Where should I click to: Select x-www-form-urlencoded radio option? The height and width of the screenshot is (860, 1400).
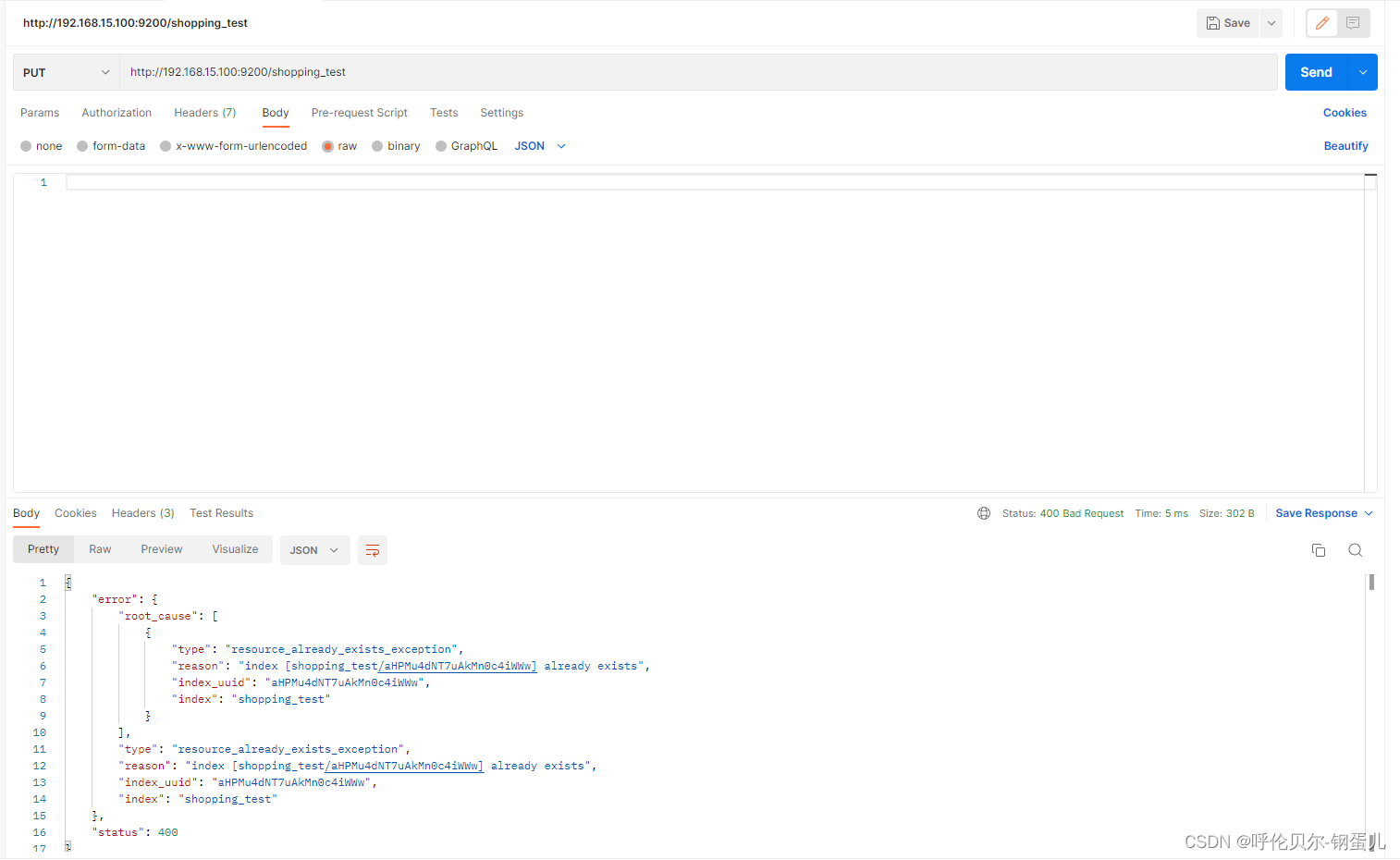(x=166, y=146)
